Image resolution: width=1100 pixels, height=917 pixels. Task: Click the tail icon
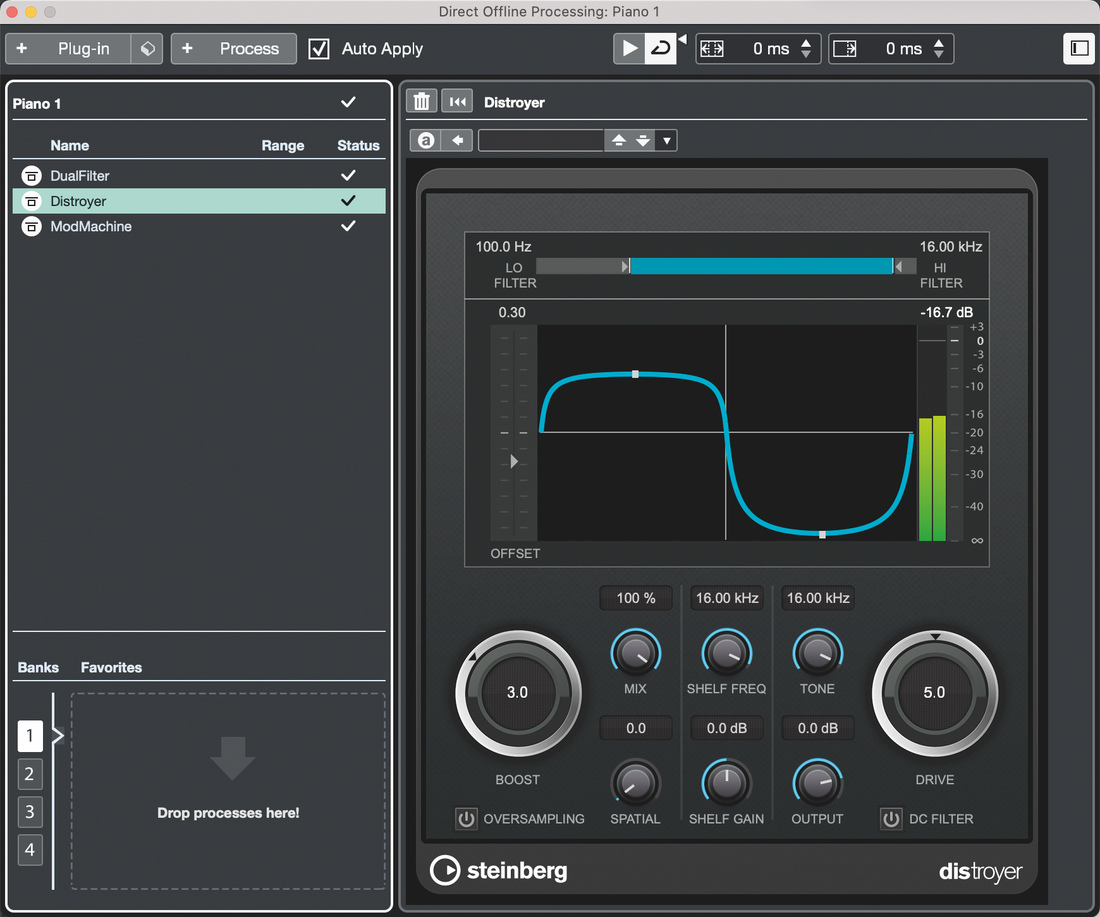pyautogui.click(x=845, y=48)
